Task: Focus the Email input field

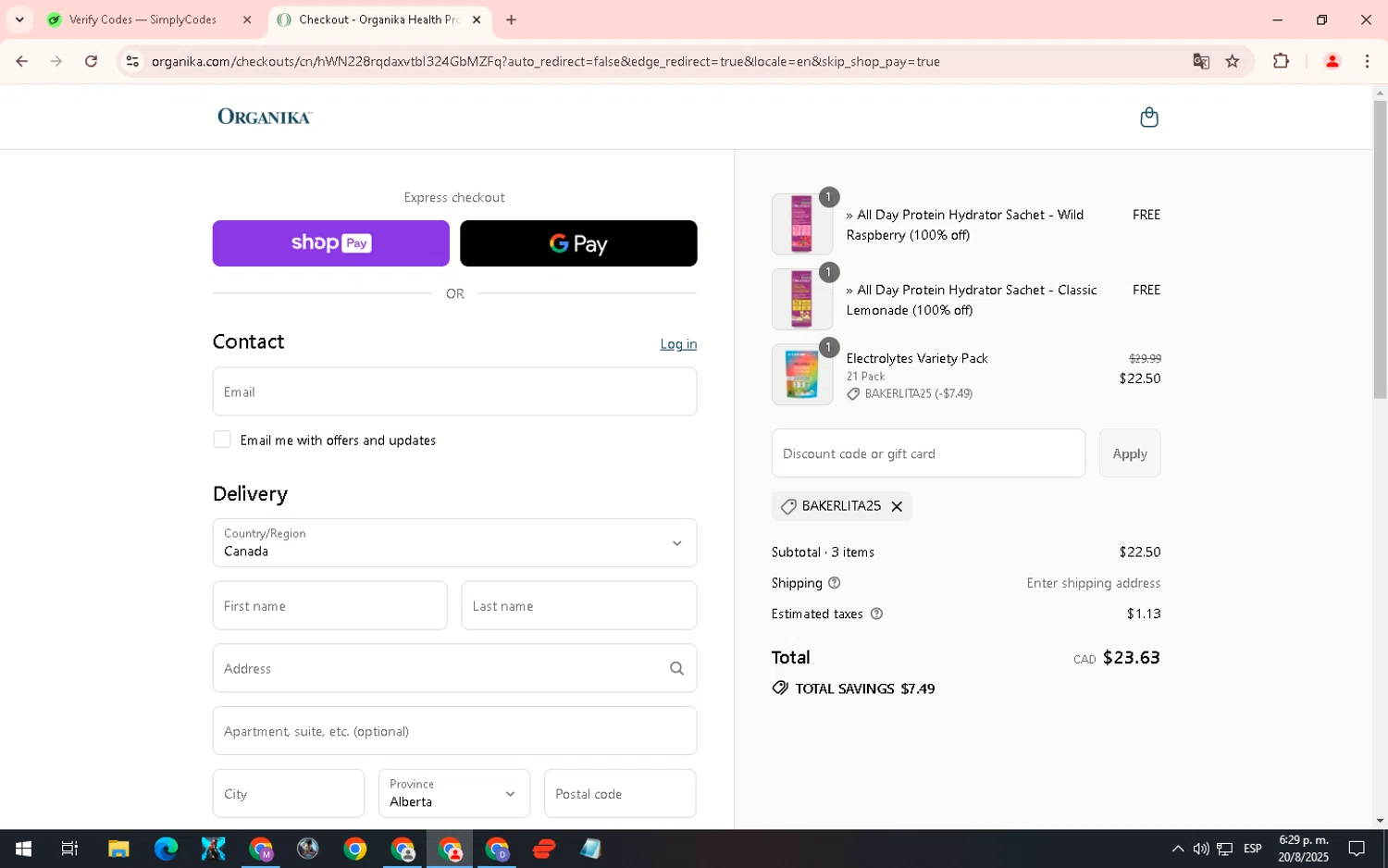Action: (x=454, y=391)
